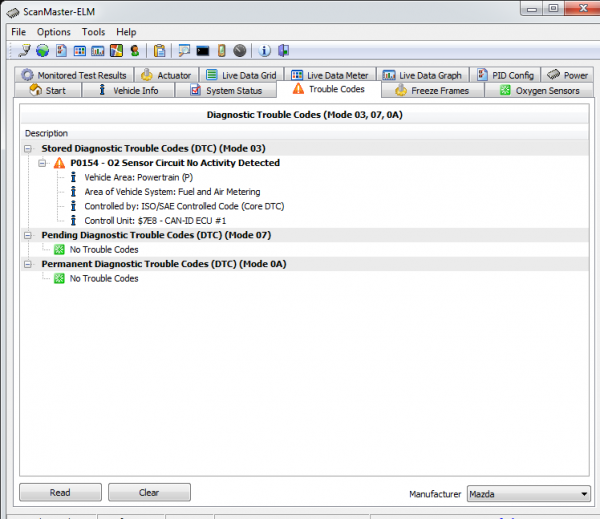Switch to the Freeze Frames tab
Viewport: 600px width, 519px height.
click(x=432, y=90)
